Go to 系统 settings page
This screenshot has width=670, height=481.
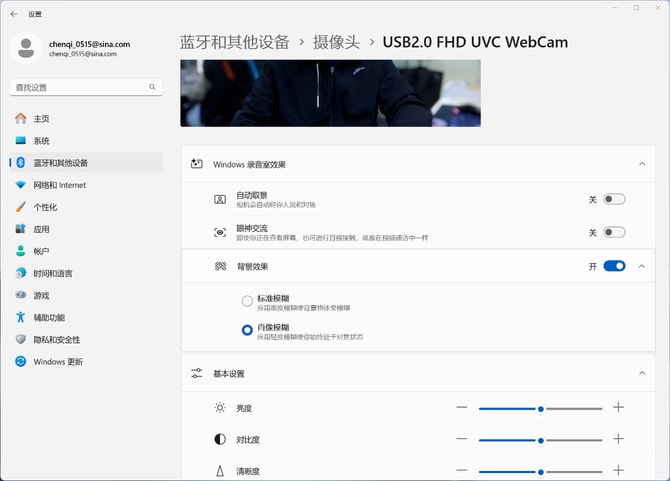(41, 141)
